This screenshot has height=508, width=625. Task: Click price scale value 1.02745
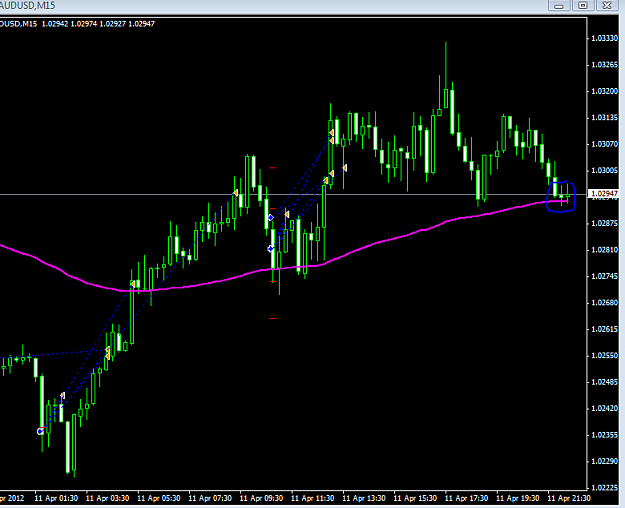click(604, 276)
